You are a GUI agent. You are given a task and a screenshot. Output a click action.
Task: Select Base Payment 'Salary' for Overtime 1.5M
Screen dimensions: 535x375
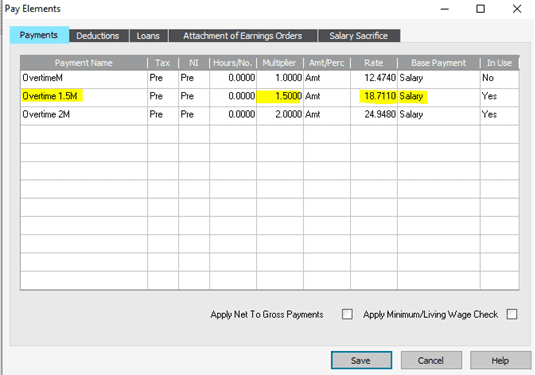click(x=439, y=97)
